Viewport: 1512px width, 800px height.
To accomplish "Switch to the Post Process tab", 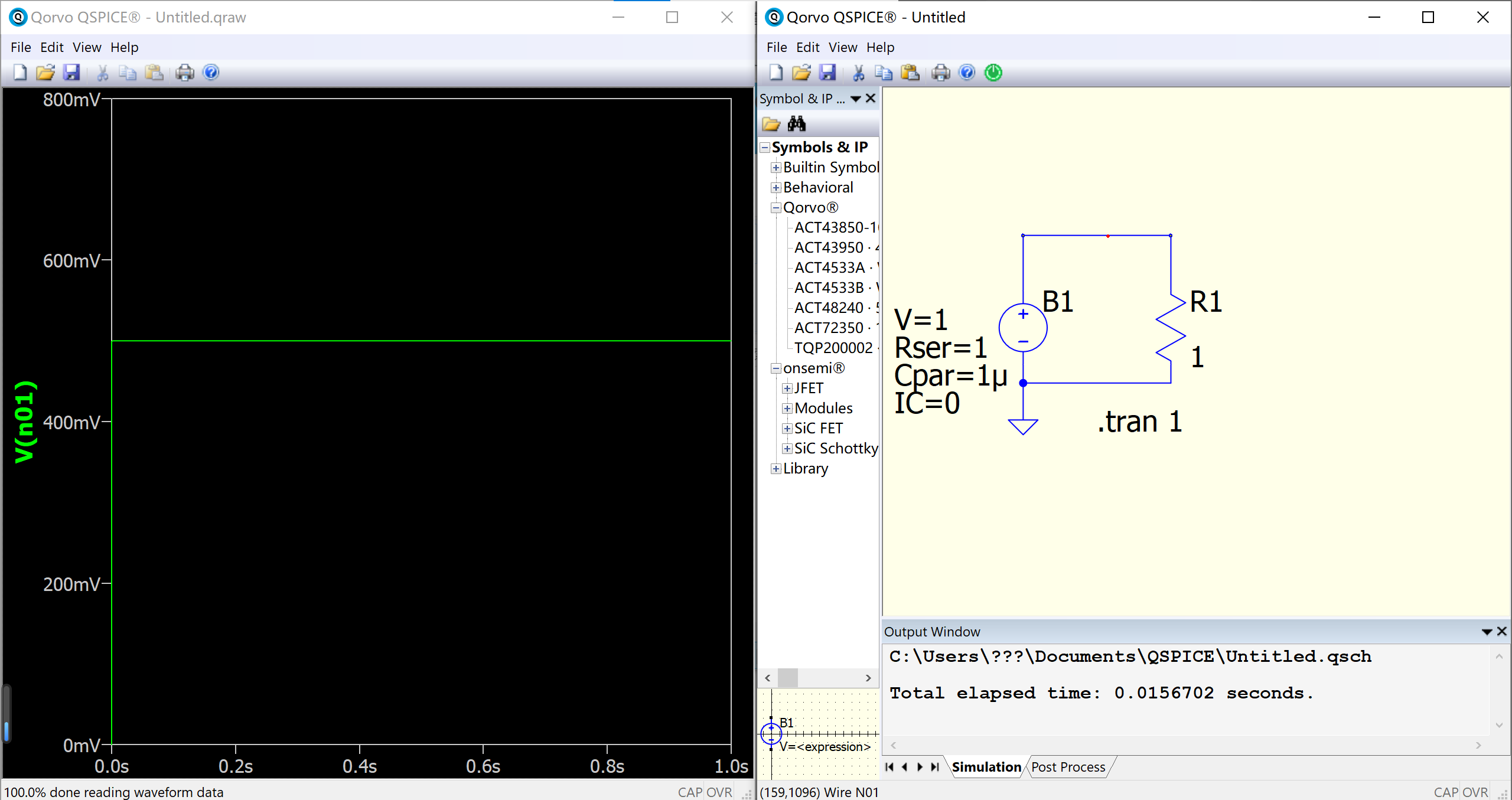I will [1068, 767].
